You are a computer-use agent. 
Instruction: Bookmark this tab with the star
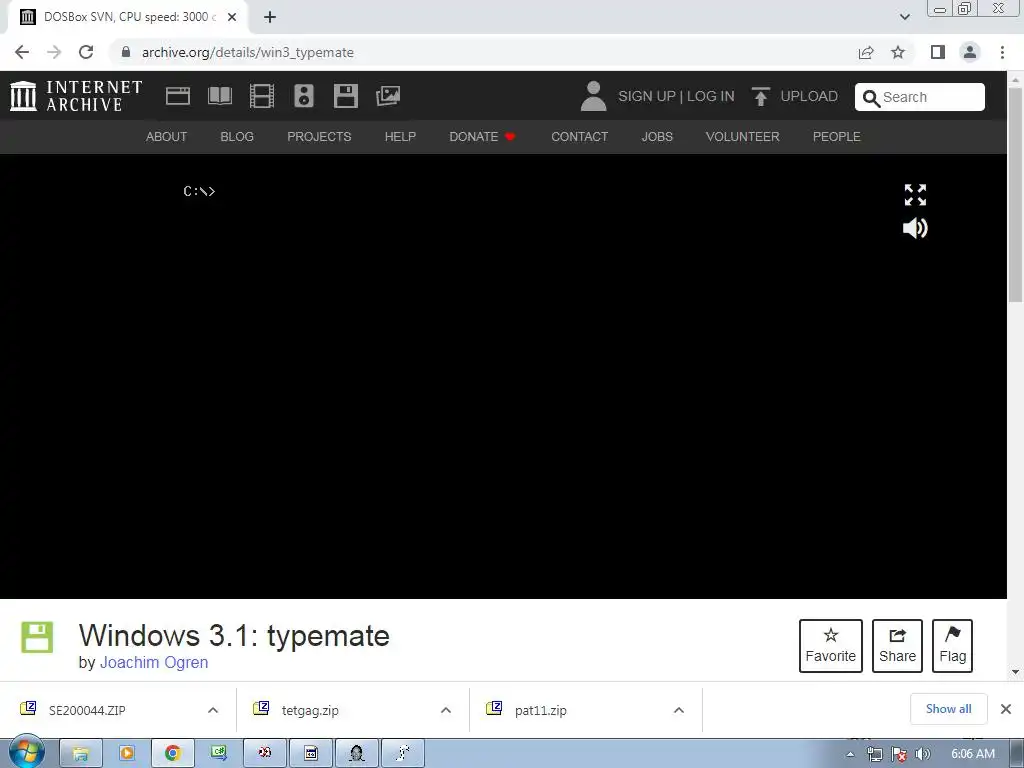[x=898, y=52]
